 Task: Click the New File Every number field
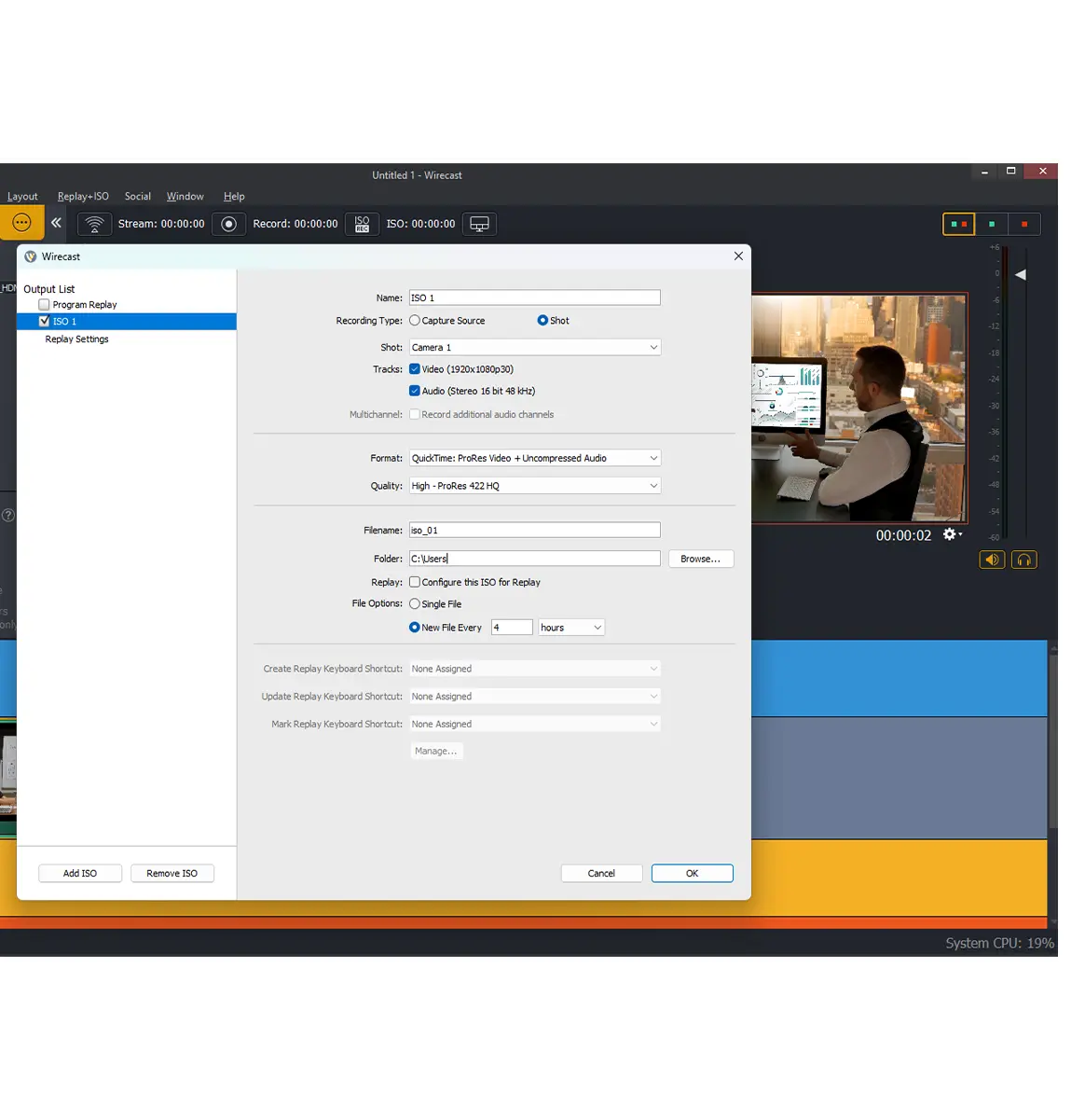click(512, 628)
